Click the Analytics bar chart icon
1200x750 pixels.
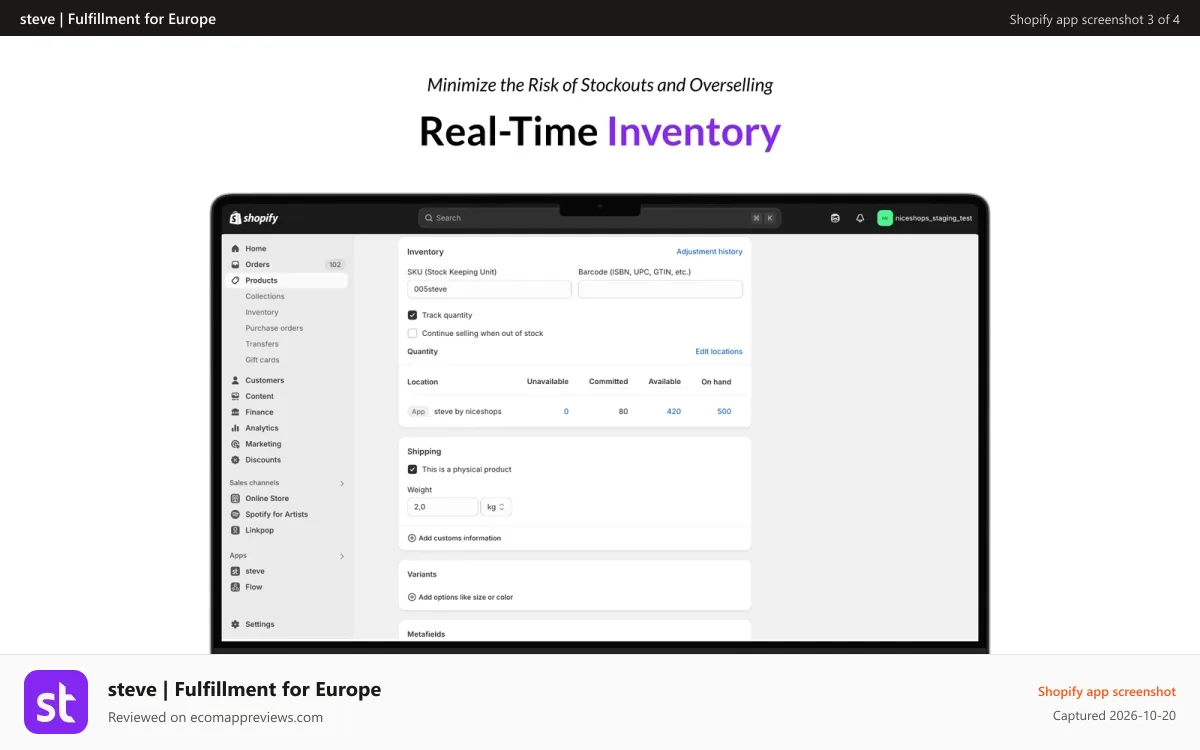pyautogui.click(x=235, y=428)
